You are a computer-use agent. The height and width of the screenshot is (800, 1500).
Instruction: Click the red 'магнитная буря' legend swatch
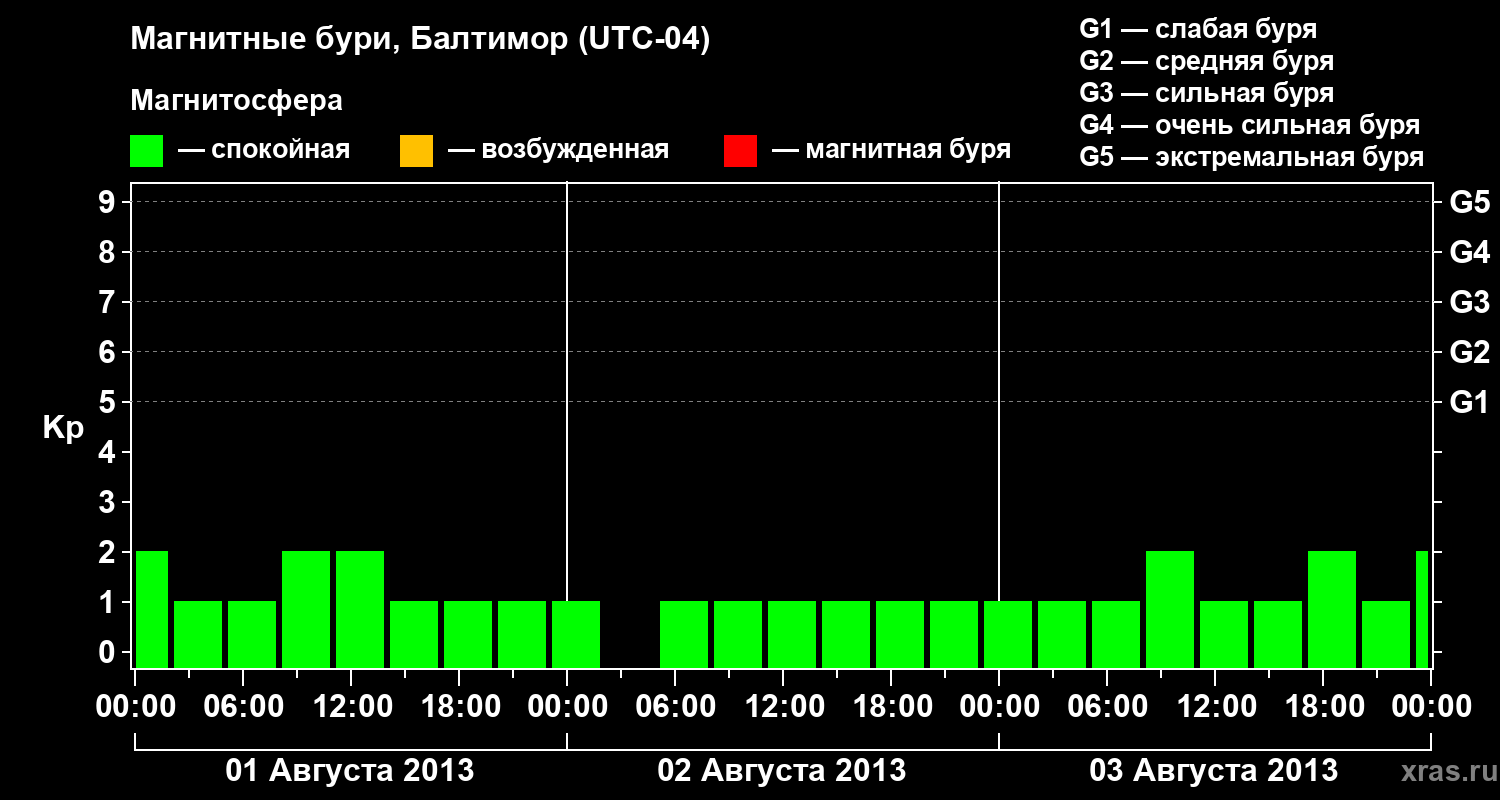pyautogui.click(x=740, y=151)
